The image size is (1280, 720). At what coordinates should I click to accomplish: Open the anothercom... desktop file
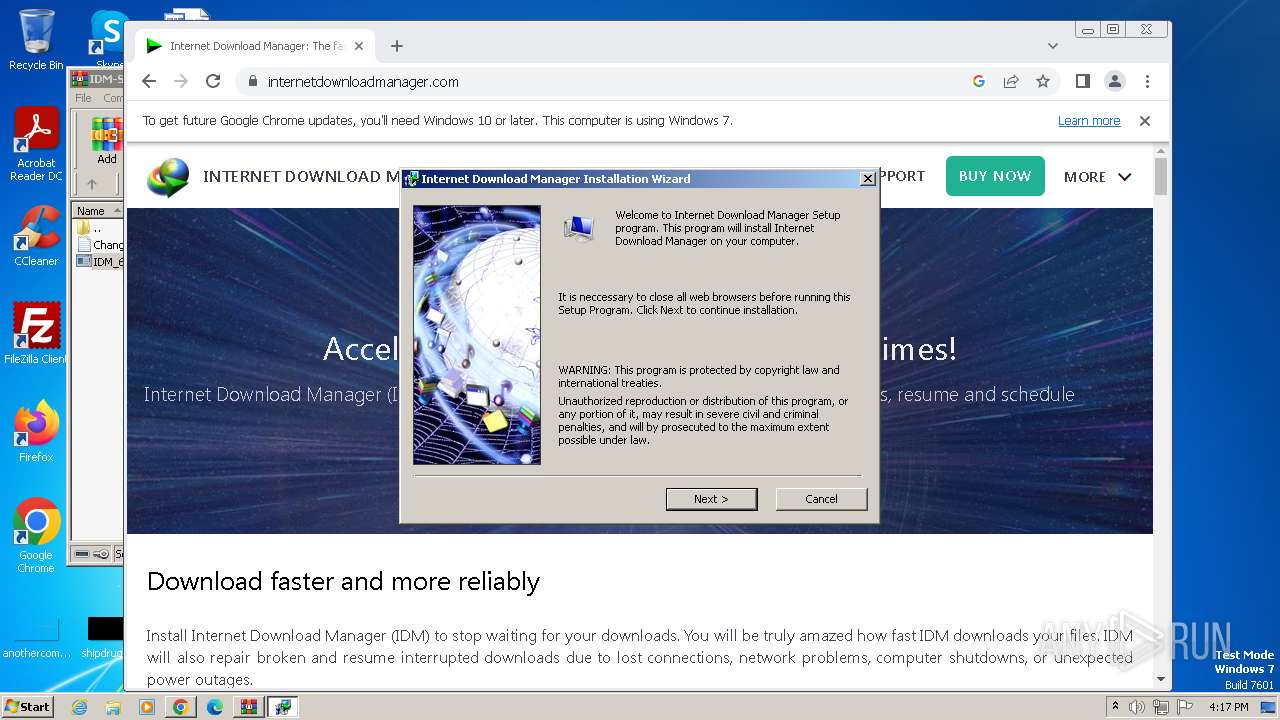(x=36, y=637)
